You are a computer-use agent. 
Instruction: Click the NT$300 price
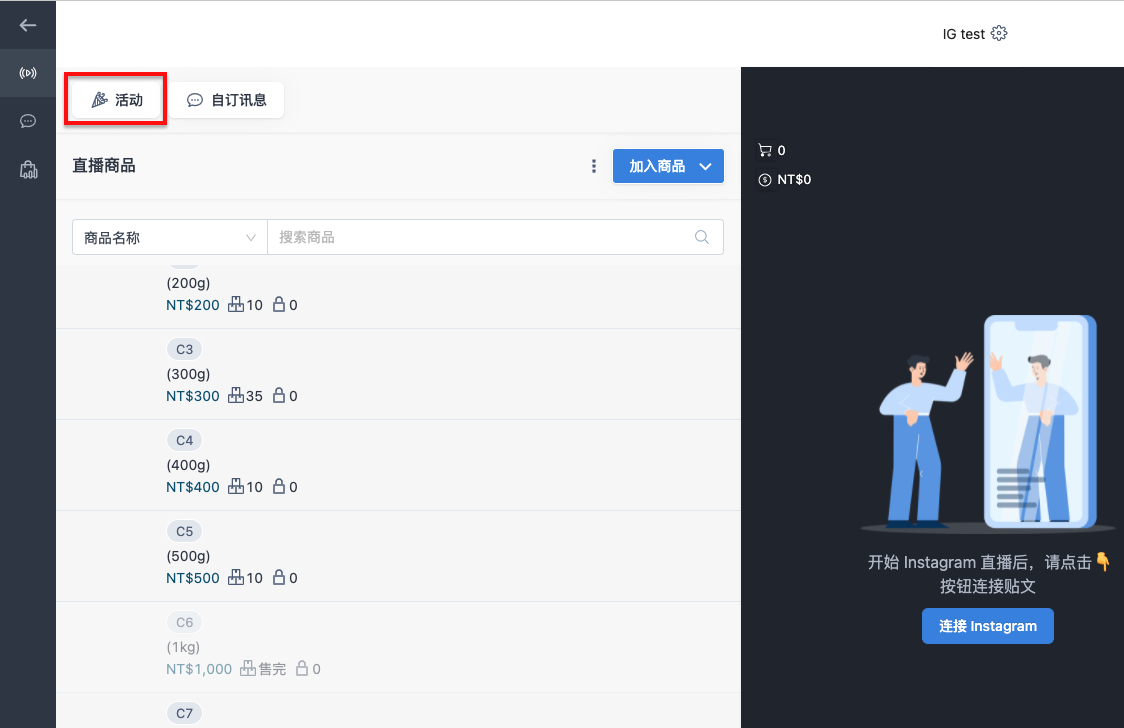point(193,396)
